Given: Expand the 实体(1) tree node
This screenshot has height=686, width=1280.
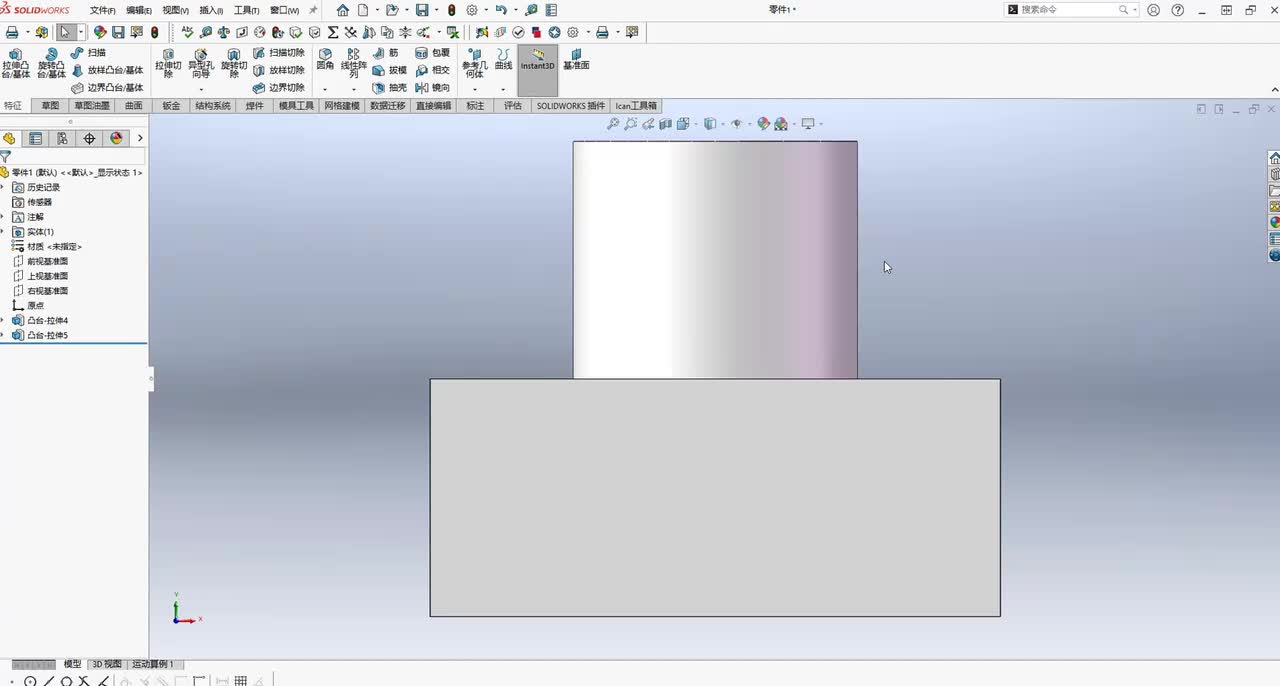Looking at the screenshot, I should pos(3,232).
